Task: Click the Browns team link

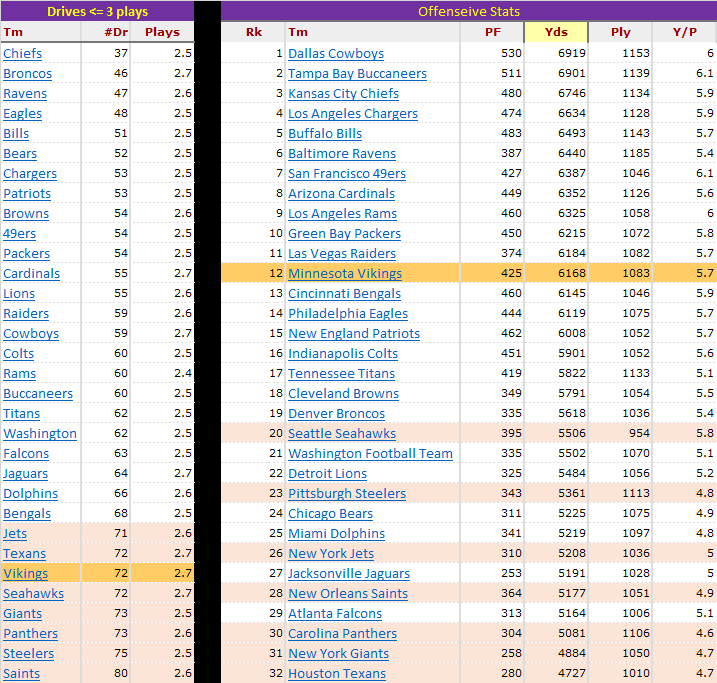Action: (x=26, y=213)
